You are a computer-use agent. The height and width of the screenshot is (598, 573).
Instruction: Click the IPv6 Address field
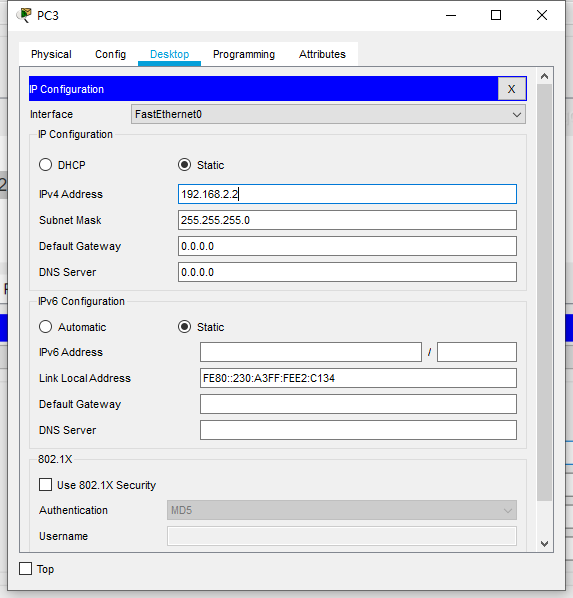click(x=311, y=352)
